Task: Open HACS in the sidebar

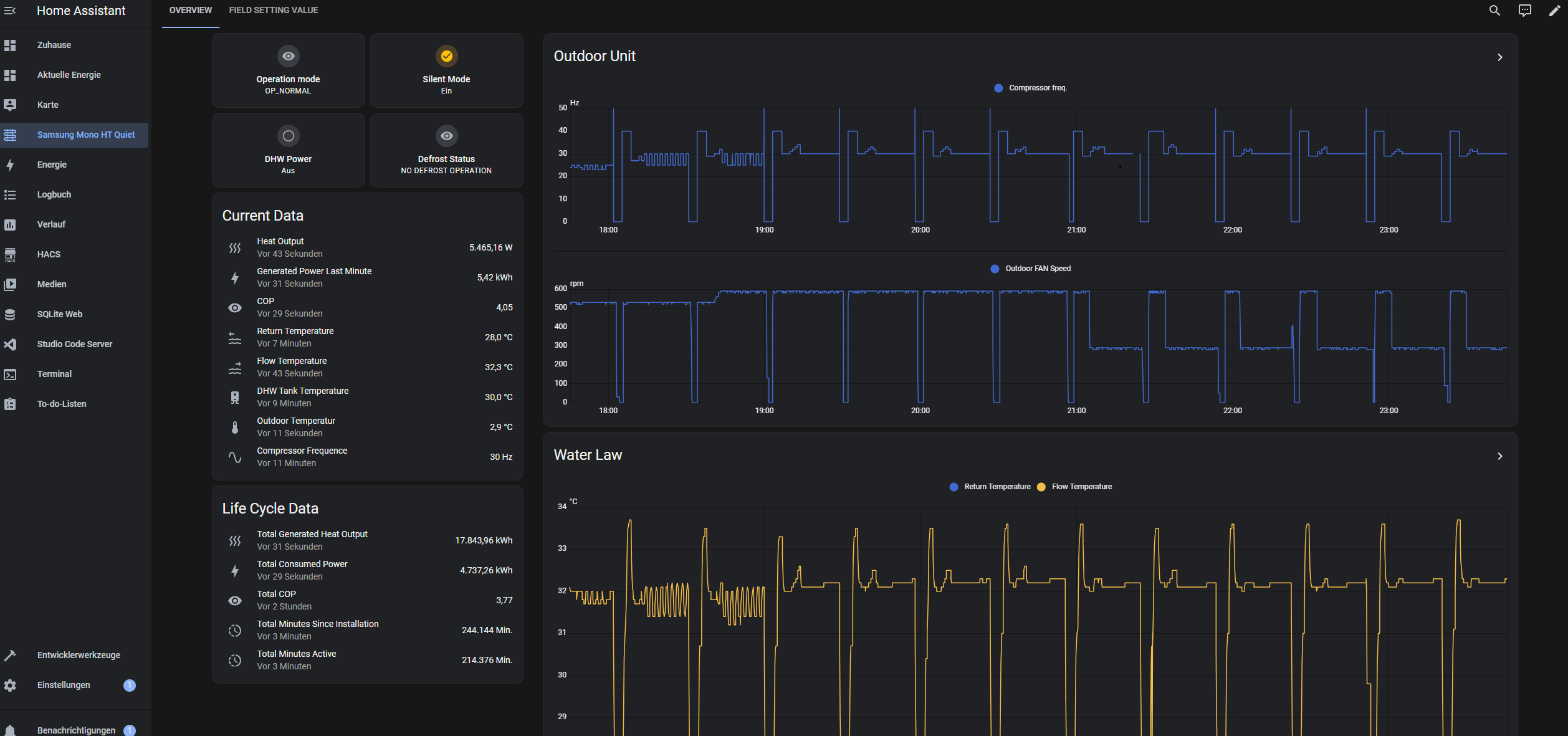Action: coord(49,254)
